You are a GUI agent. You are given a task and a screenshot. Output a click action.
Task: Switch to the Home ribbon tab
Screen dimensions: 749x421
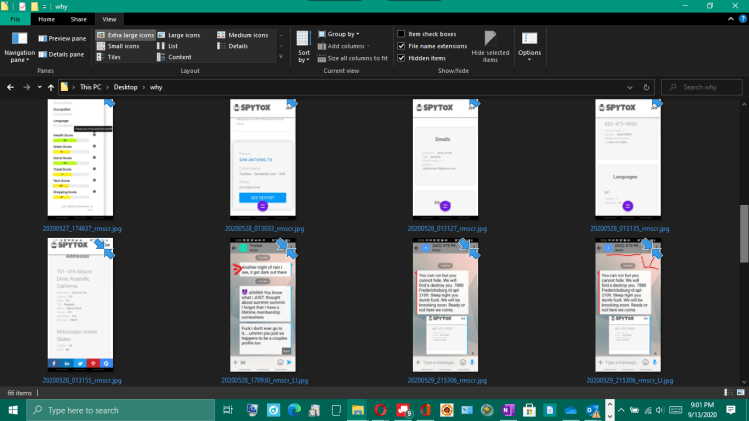(x=47, y=19)
